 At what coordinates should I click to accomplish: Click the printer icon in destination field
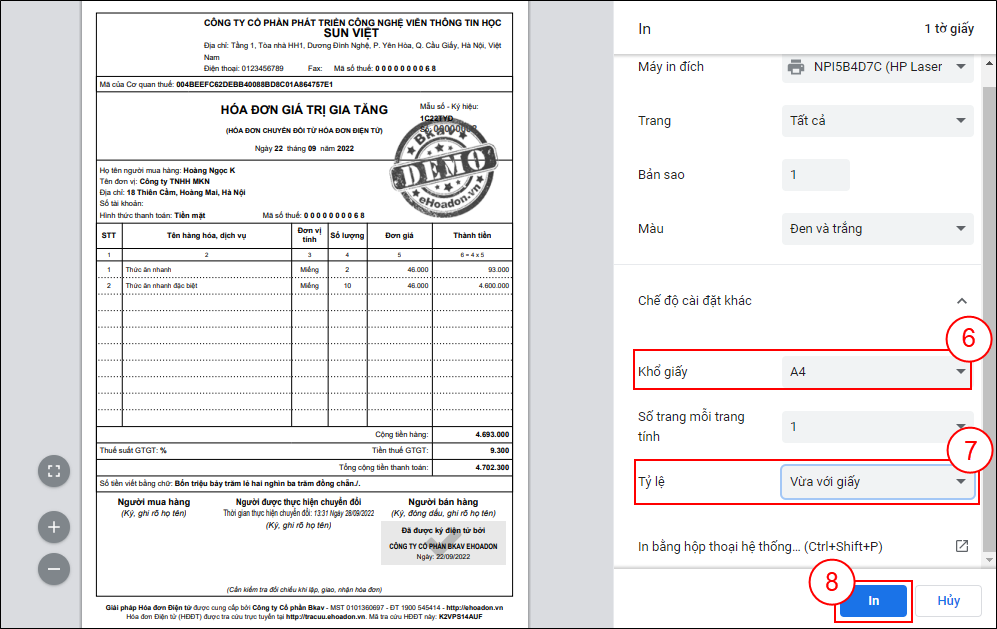click(795, 67)
